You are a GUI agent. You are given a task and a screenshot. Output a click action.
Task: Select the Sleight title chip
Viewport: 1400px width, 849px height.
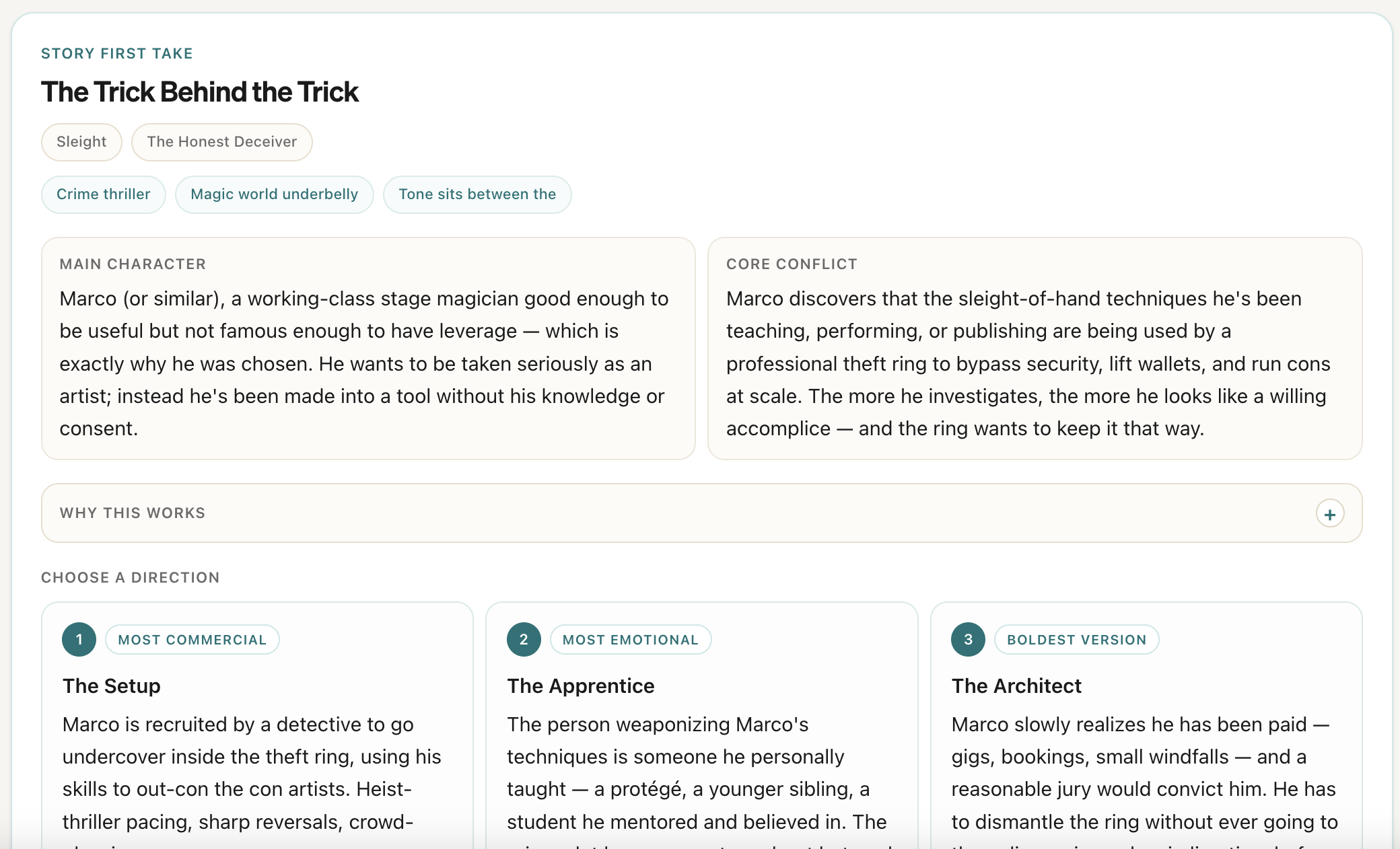click(81, 142)
